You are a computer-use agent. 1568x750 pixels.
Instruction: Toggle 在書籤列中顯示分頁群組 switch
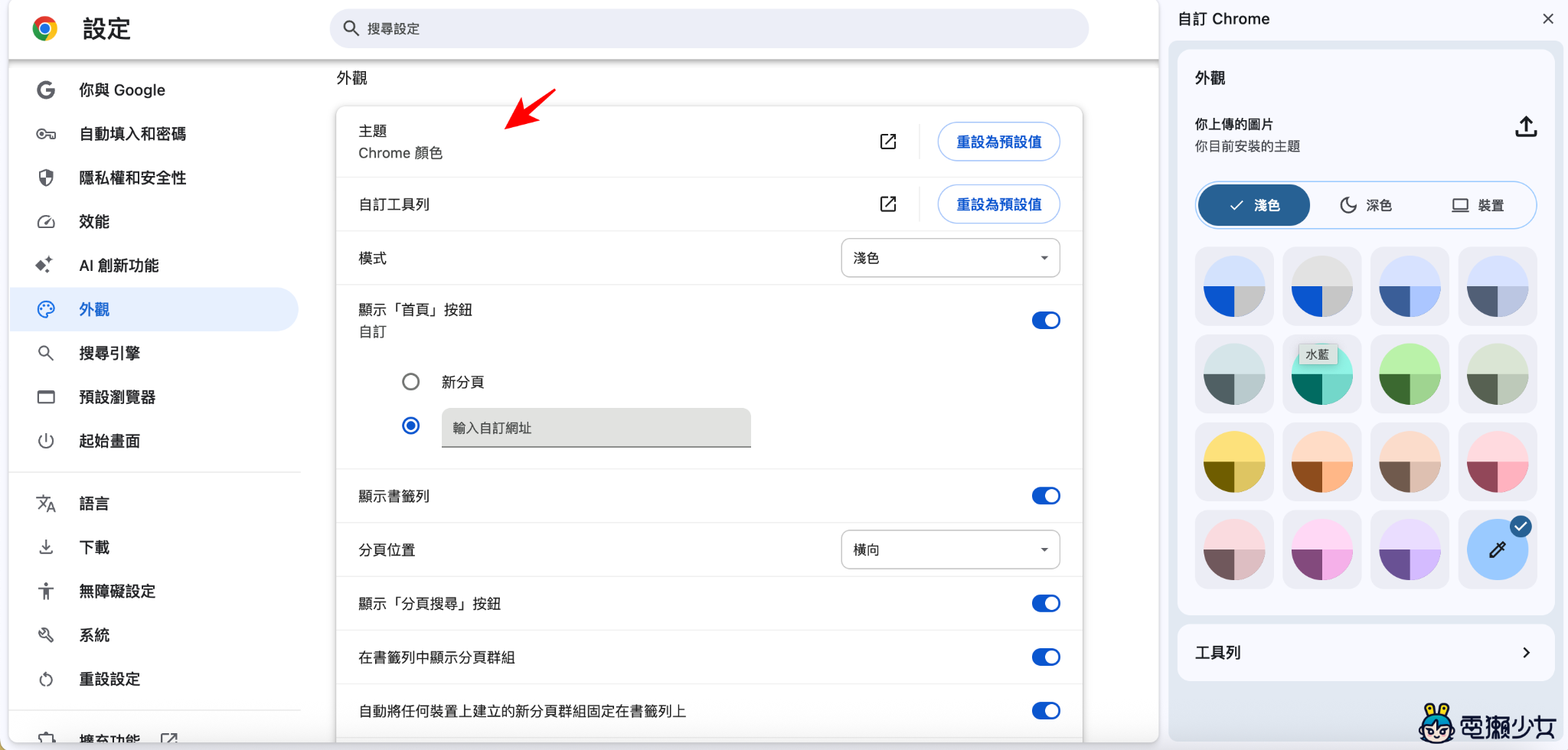1046,657
